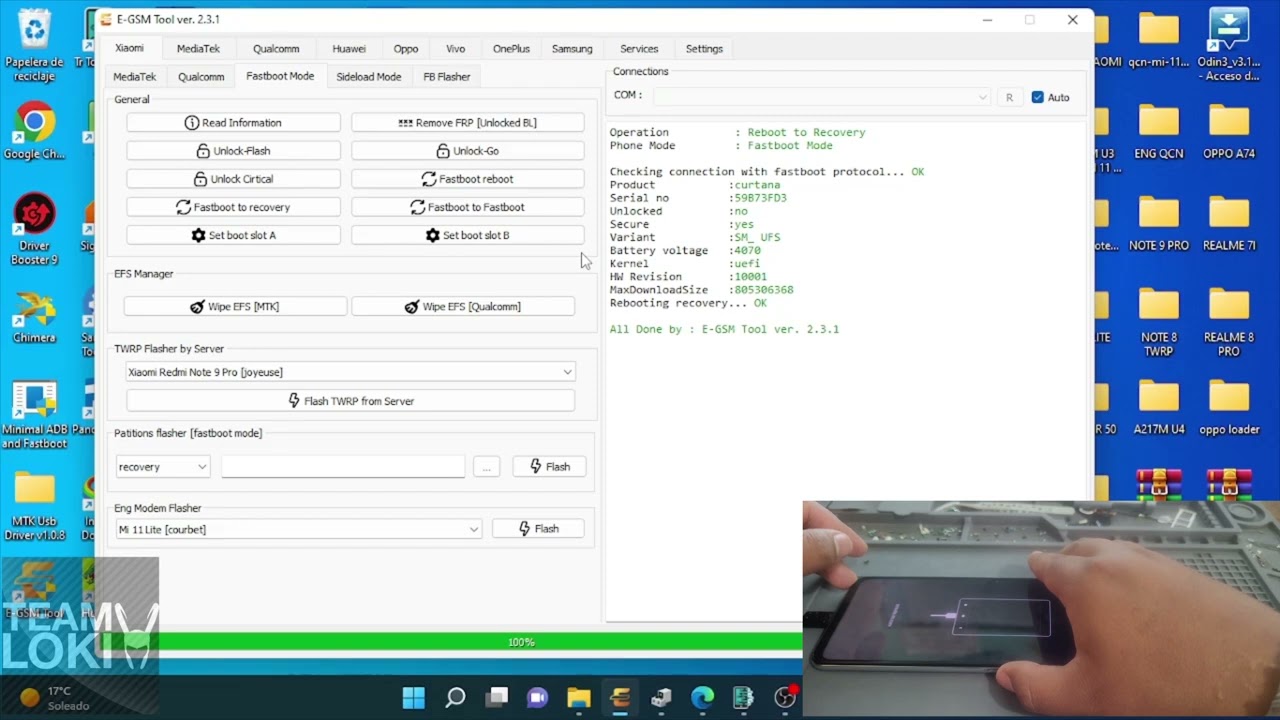Image resolution: width=1280 pixels, height=720 pixels.
Task: Click Flash button for Eng Modem
Action: coord(538,529)
